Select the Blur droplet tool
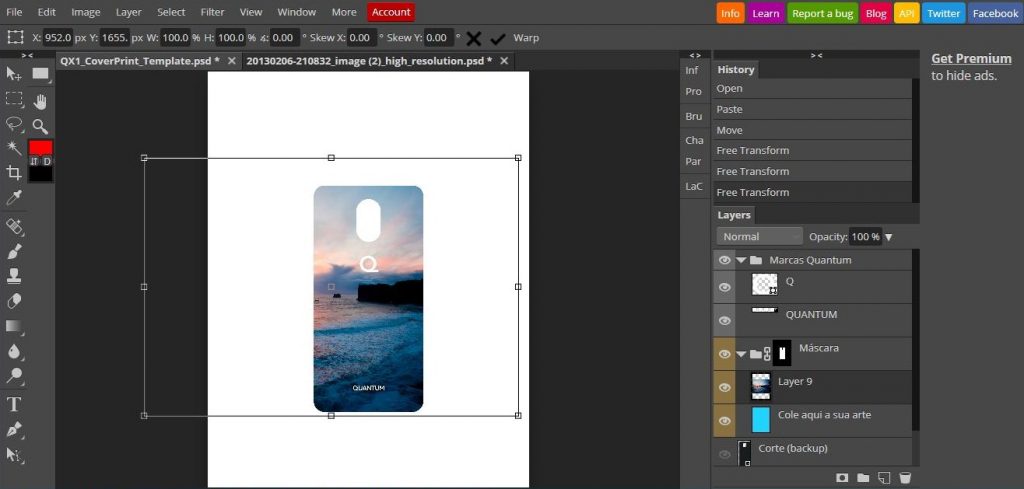Screen dimensions: 1024x489 click(x=14, y=351)
